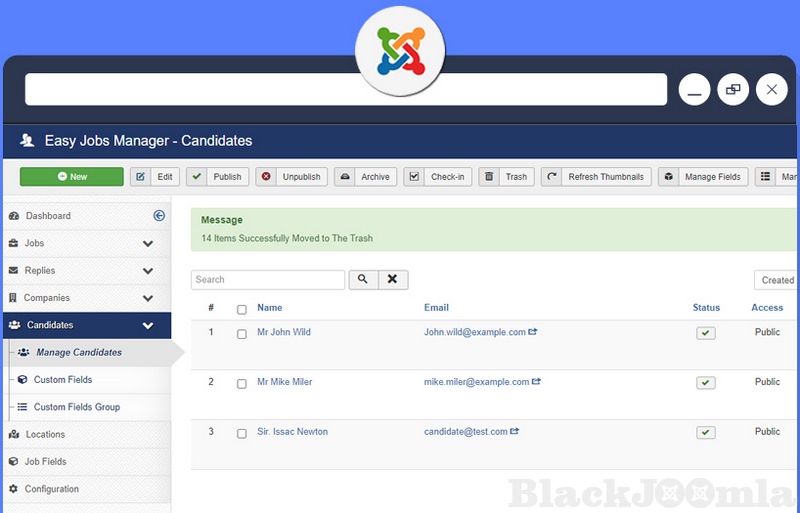The height and width of the screenshot is (513, 800).
Task: Open Custom Fields Group menu item
Action: tap(76, 407)
